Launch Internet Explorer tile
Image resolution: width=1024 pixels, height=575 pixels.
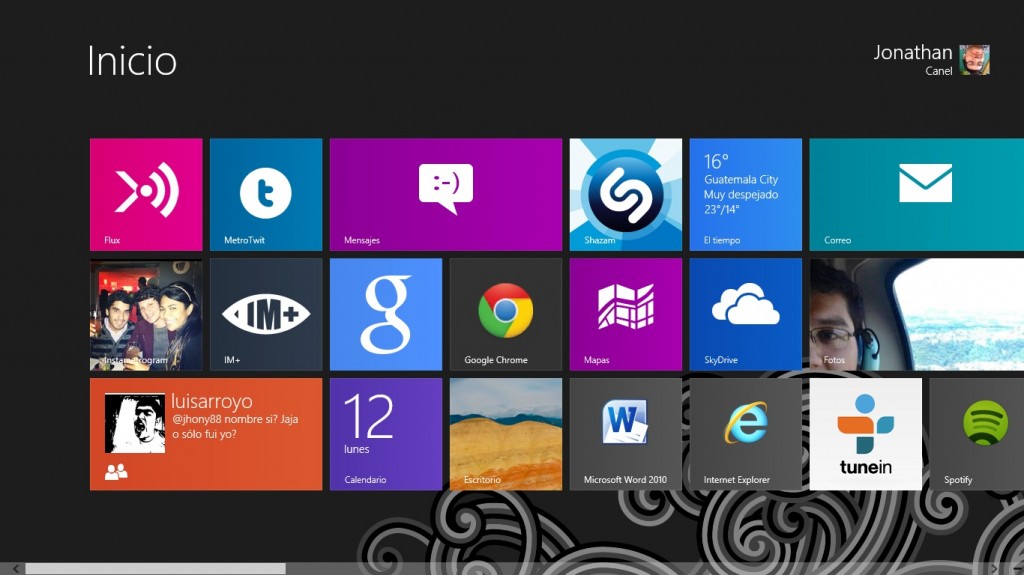click(x=745, y=434)
